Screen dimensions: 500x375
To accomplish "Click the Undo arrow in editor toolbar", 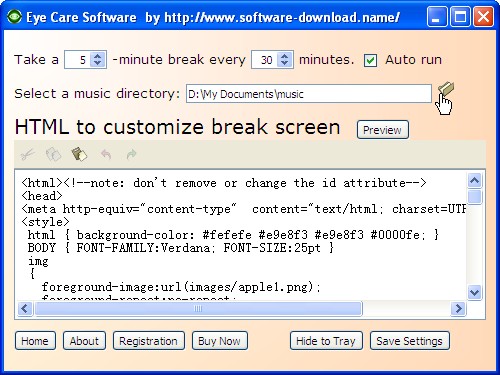I will [106, 154].
